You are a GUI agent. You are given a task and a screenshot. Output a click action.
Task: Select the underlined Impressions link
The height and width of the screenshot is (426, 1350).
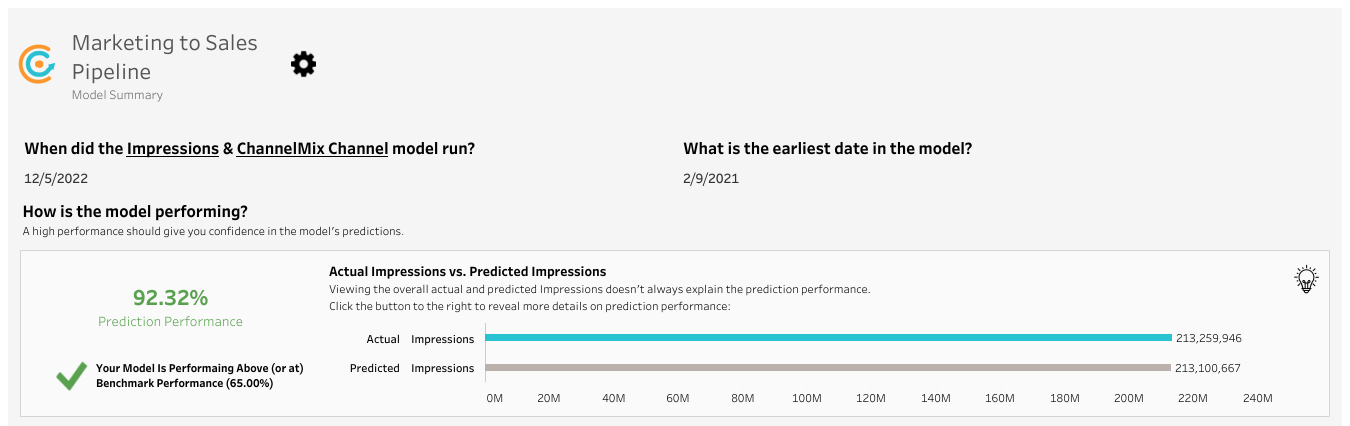point(172,148)
